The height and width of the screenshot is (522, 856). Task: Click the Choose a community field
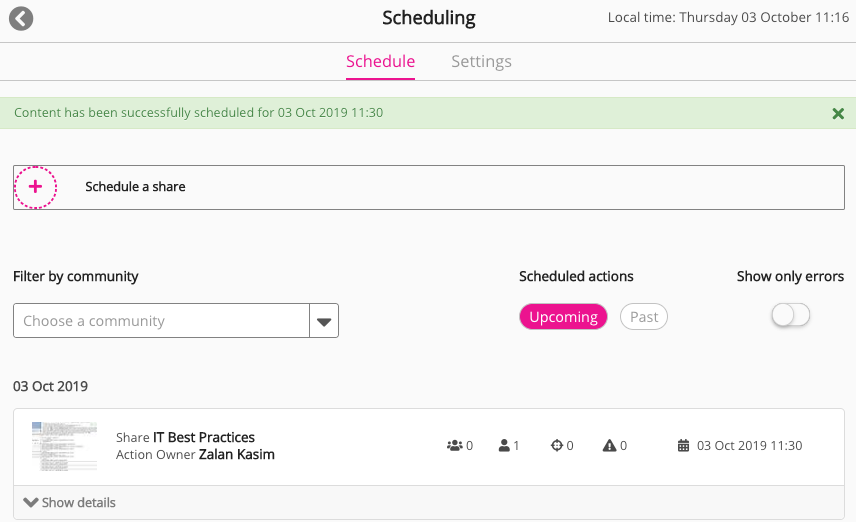pyautogui.click(x=160, y=321)
